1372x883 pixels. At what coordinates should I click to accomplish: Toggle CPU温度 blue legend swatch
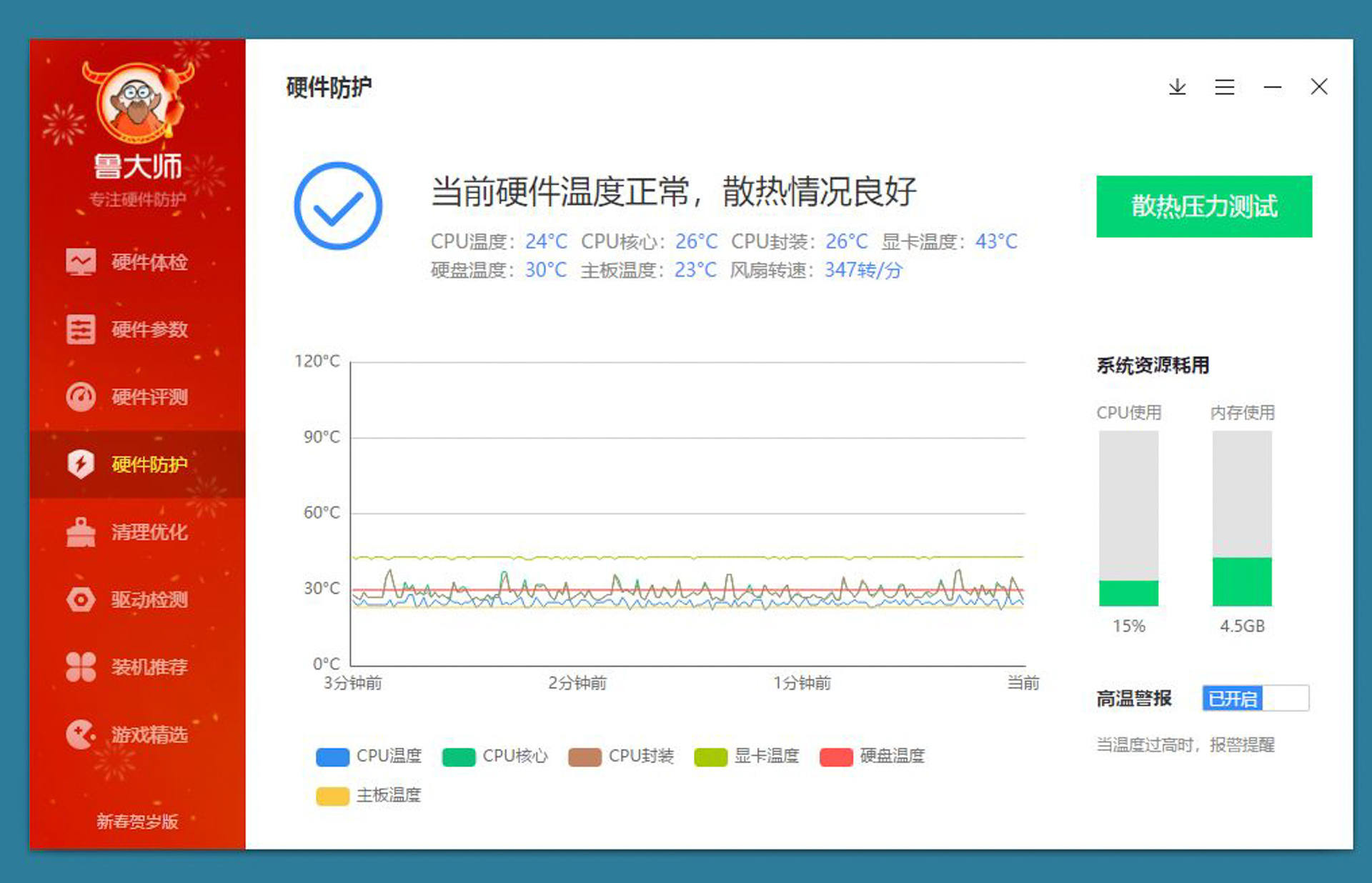(332, 757)
